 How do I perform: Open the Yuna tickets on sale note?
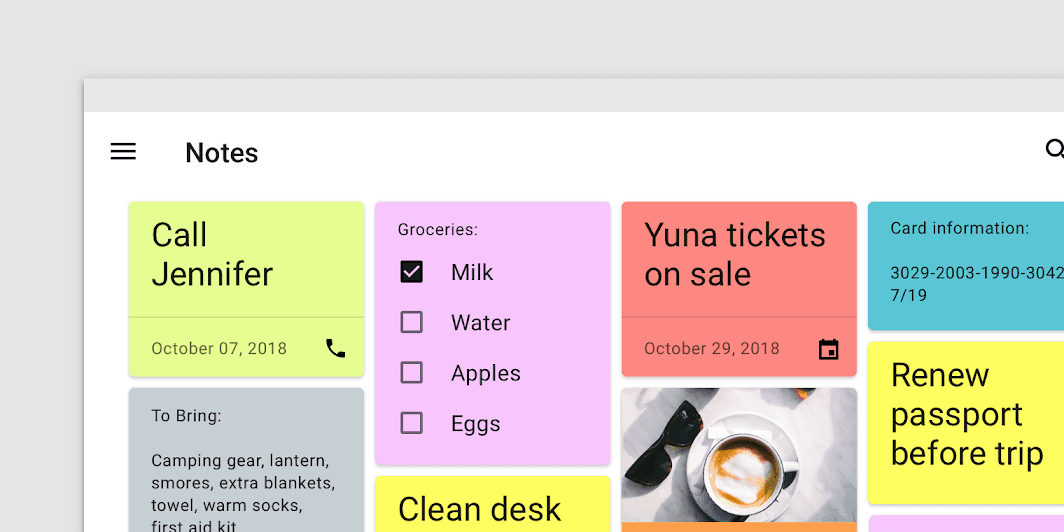coord(739,289)
